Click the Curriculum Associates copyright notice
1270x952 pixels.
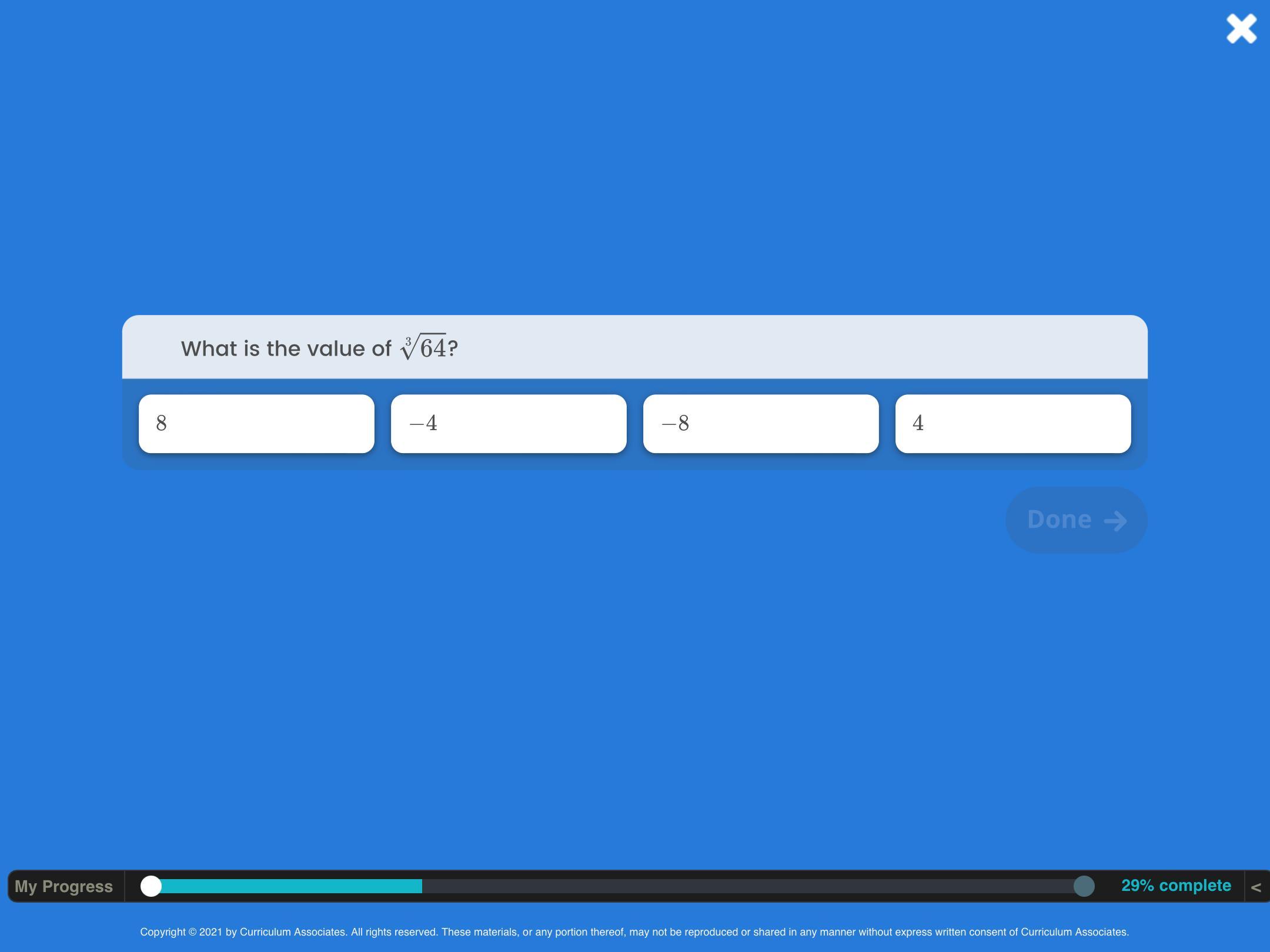pos(634,932)
